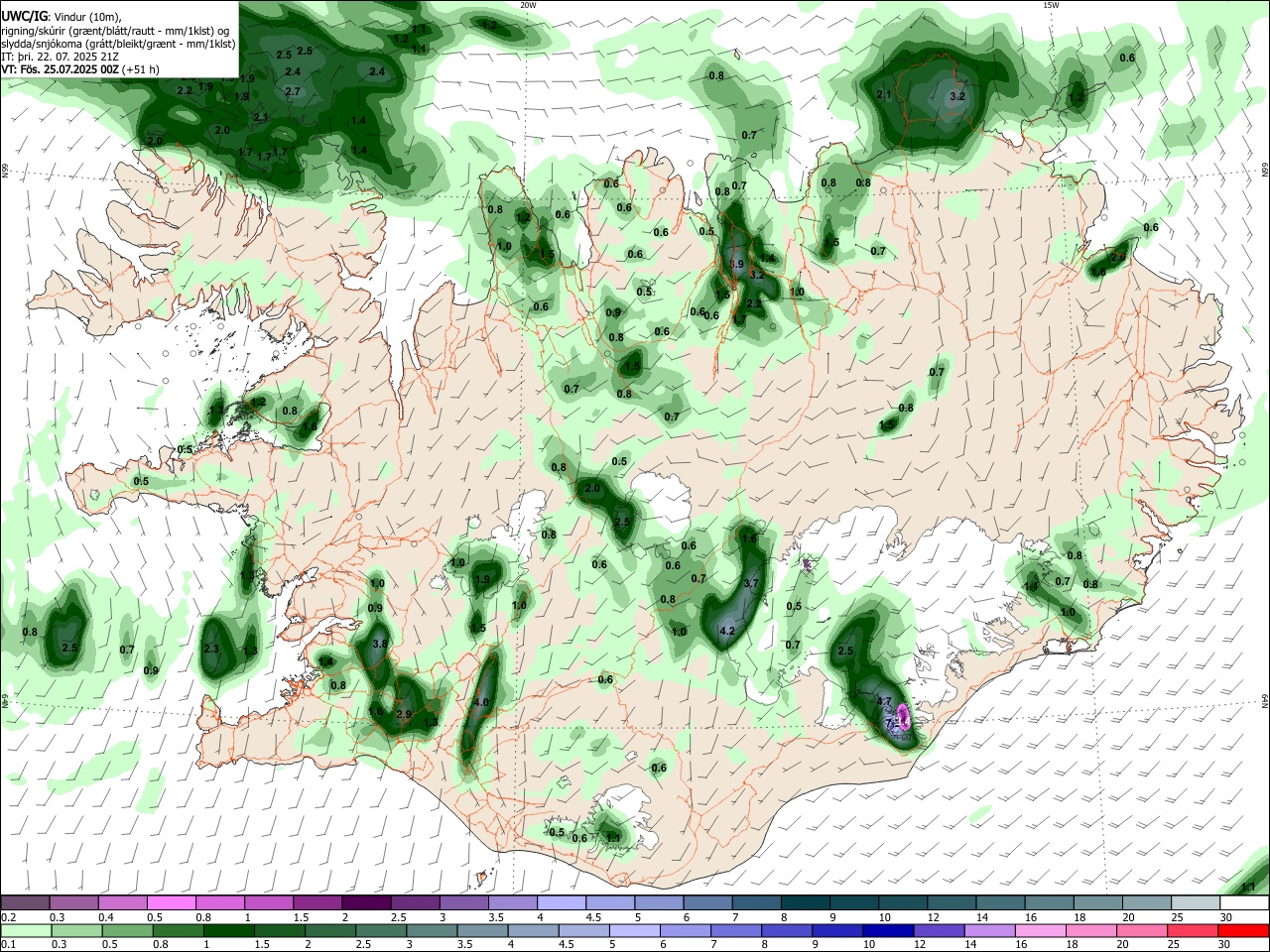Click the deep blue 10 swatch in lower legend row
This screenshot has width=1270, height=952.
[x=889, y=930]
